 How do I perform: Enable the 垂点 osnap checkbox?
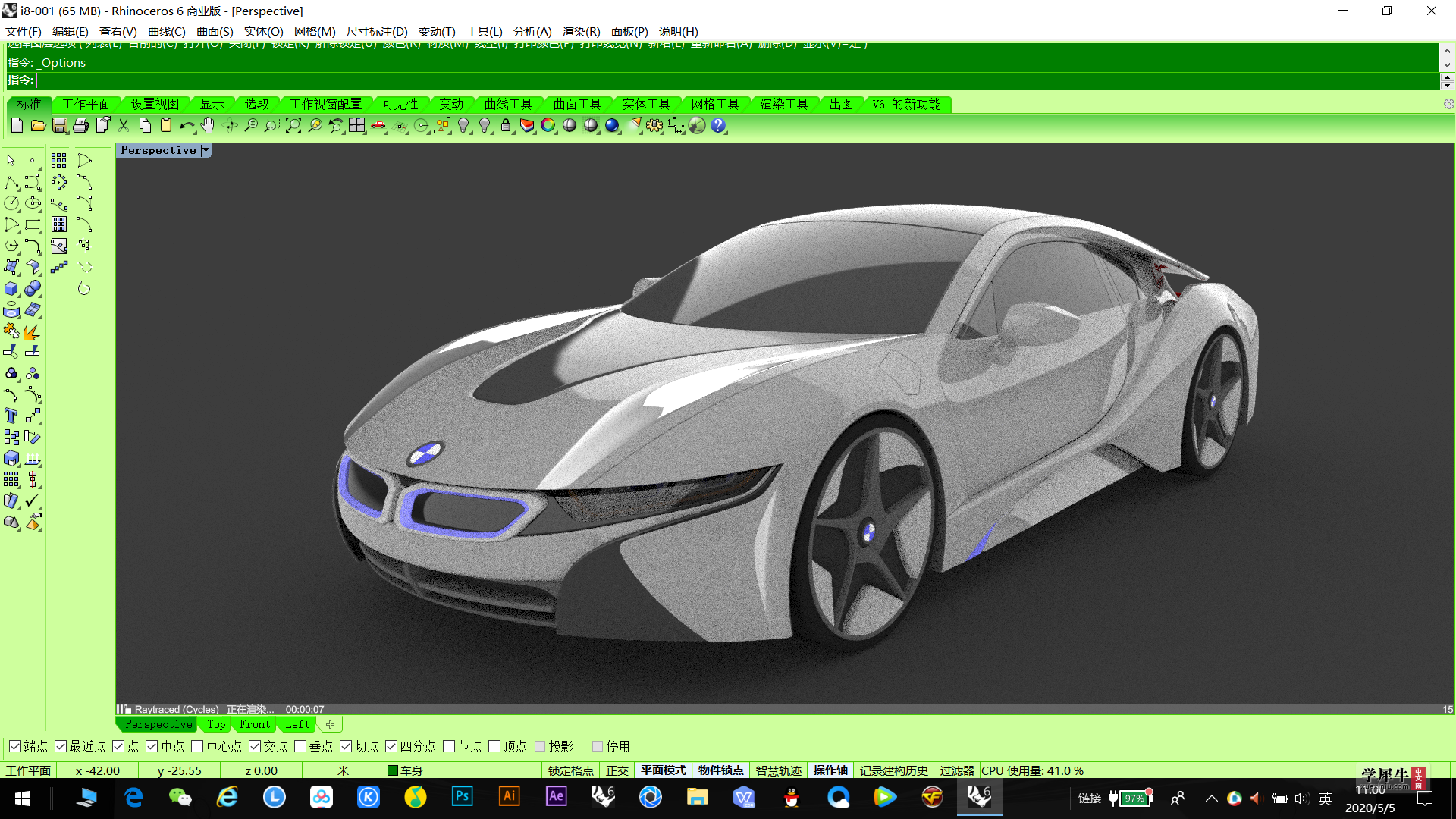300,746
